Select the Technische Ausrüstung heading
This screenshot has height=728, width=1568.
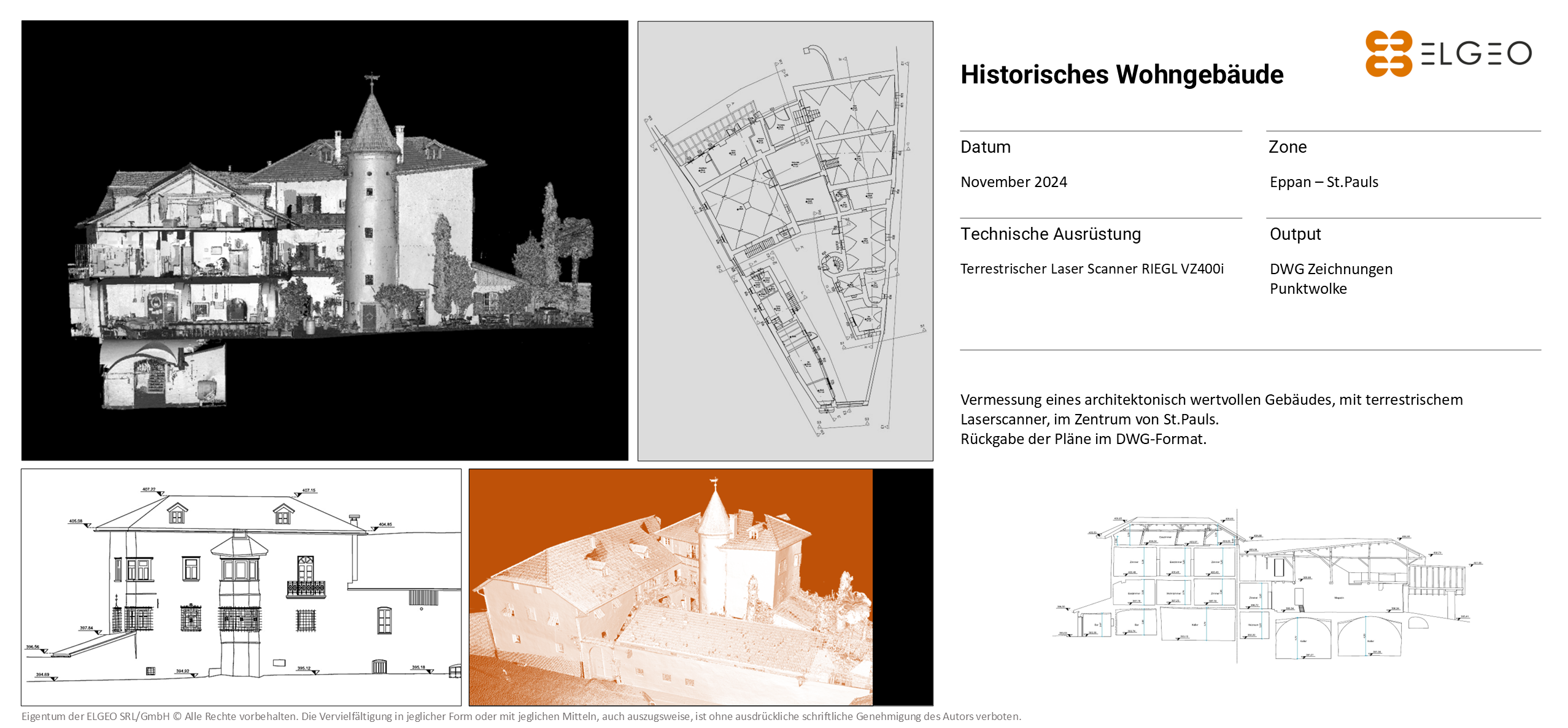pos(1051,234)
